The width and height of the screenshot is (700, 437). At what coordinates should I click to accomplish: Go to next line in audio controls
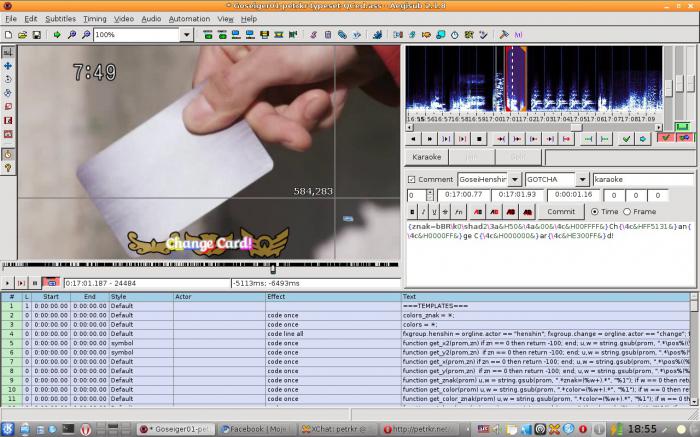[x=429, y=139]
